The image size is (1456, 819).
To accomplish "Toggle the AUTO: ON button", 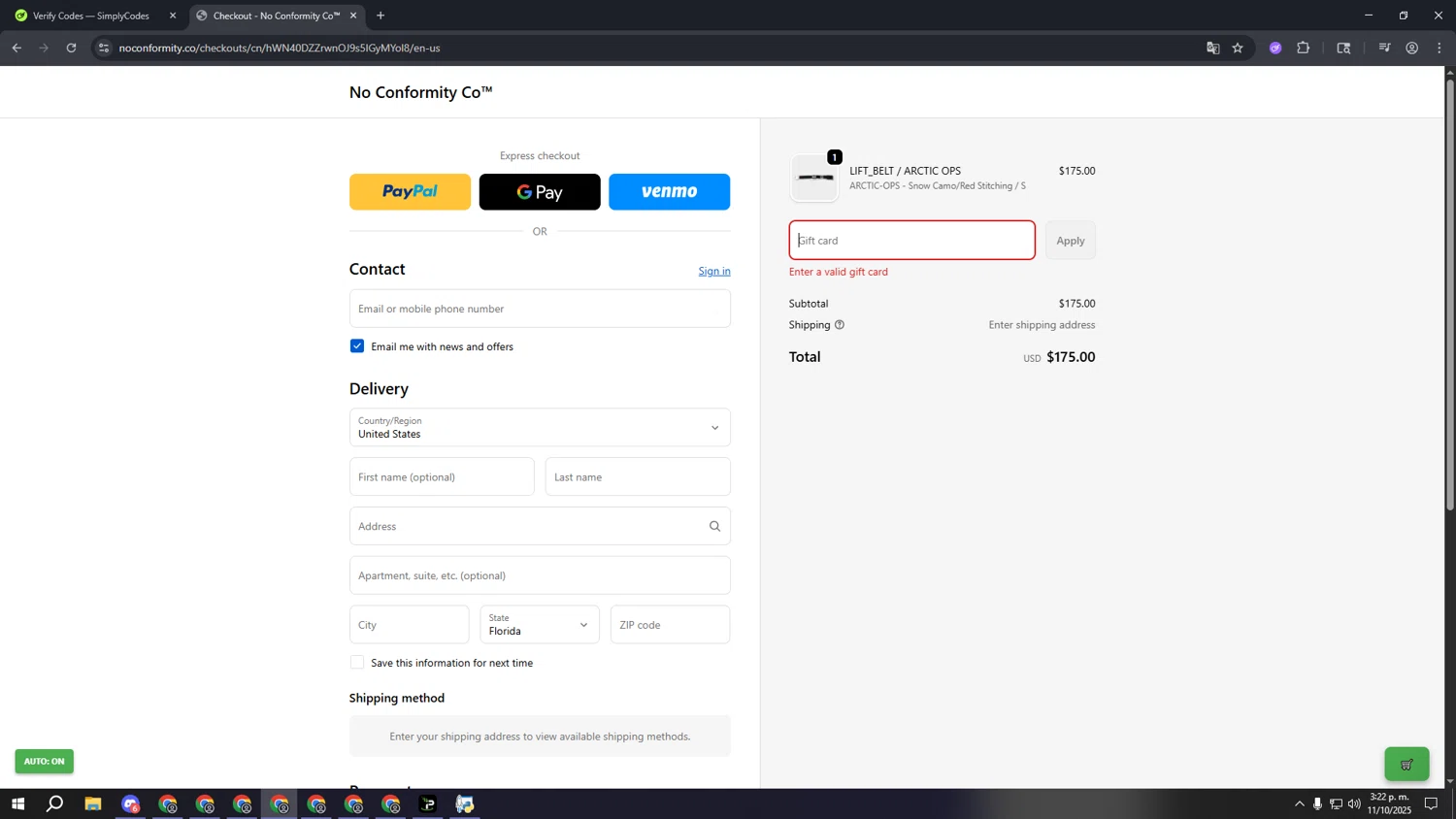I will point(44,761).
